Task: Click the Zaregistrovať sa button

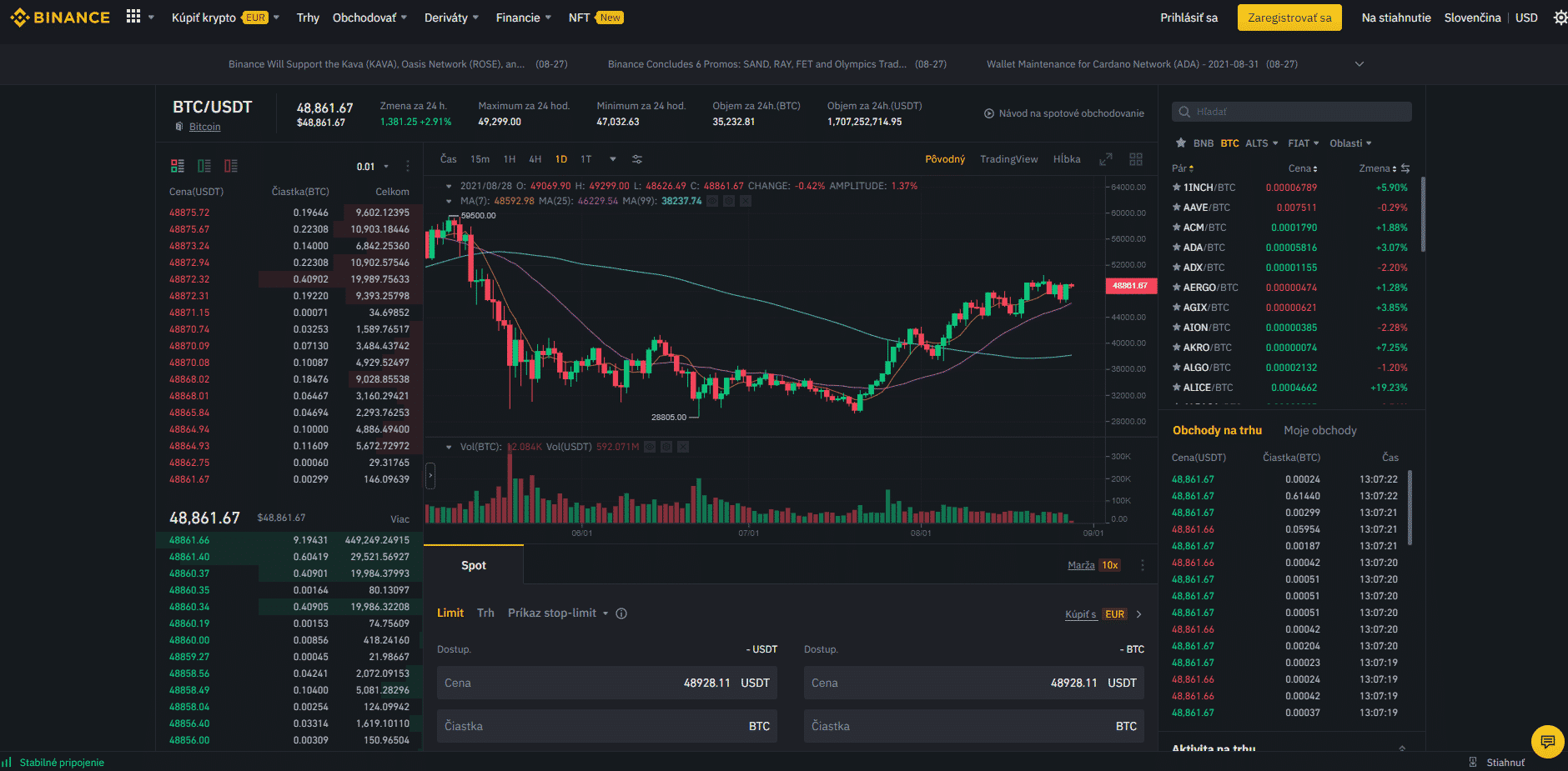Action: coord(1289,18)
